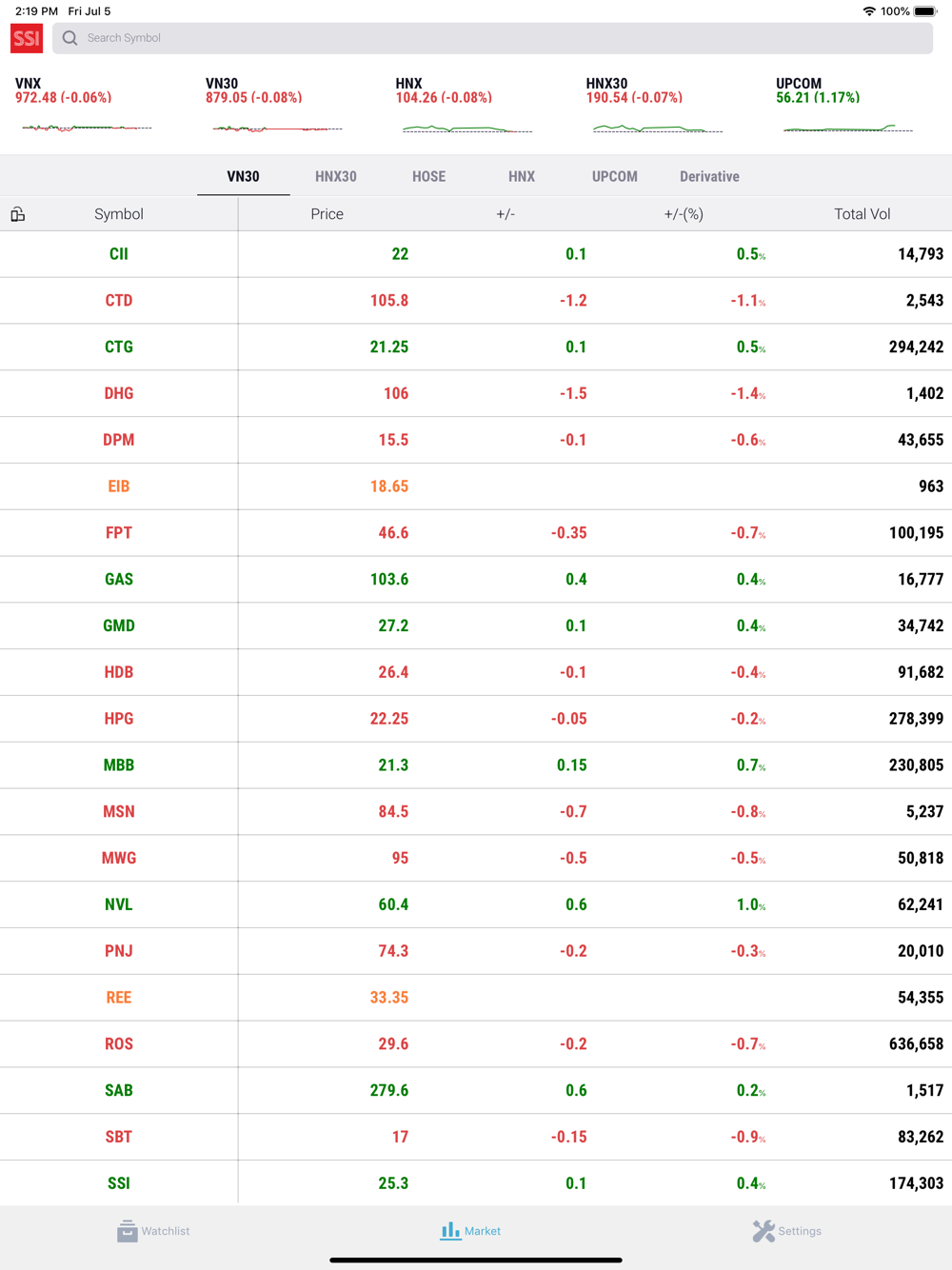The image size is (952, 1270).
Task: Choose the PNJ stock symbol
Action: pyautogui.click(x=119, y=951)
